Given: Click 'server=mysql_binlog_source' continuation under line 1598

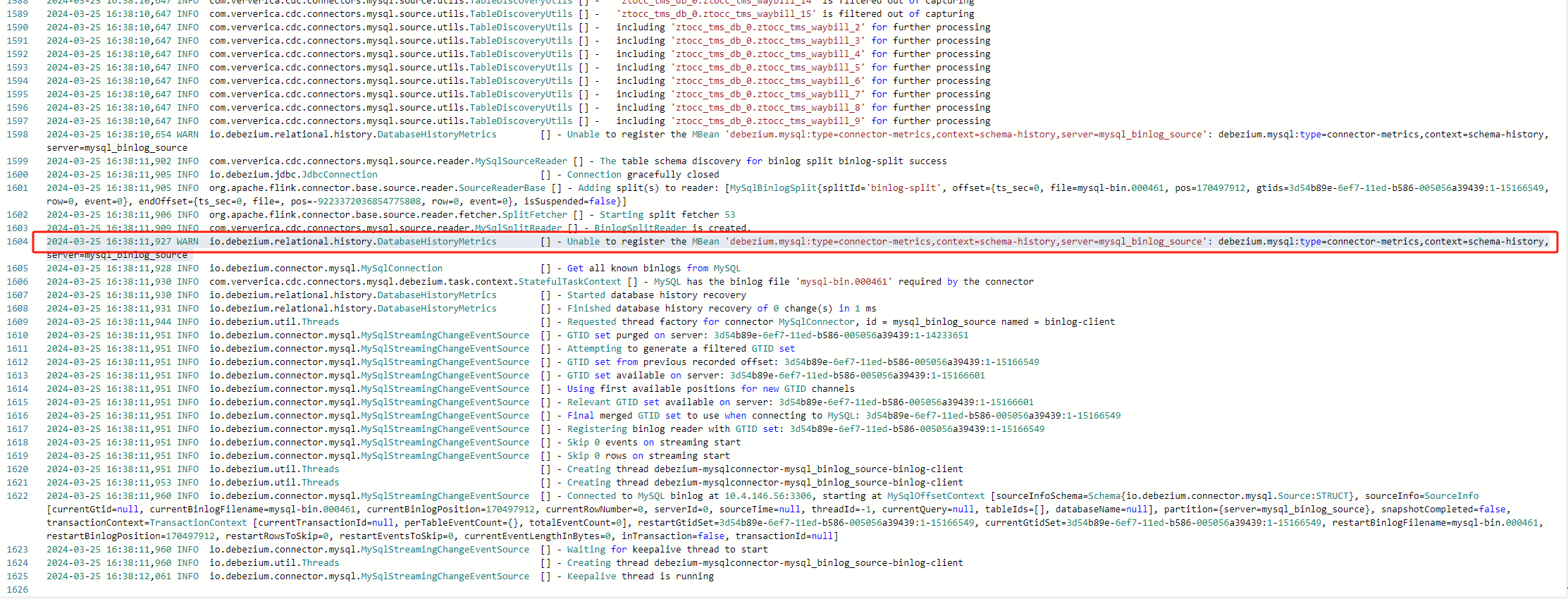Looking at the screenshot, I should coord(117,148).
